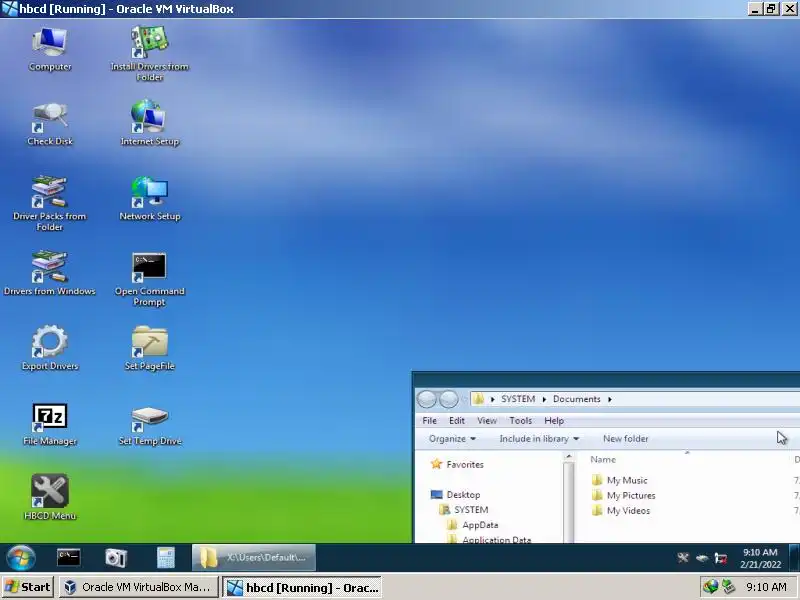
Task: Open the HBCD Menu shortcut
Action: tap(49, 497)
